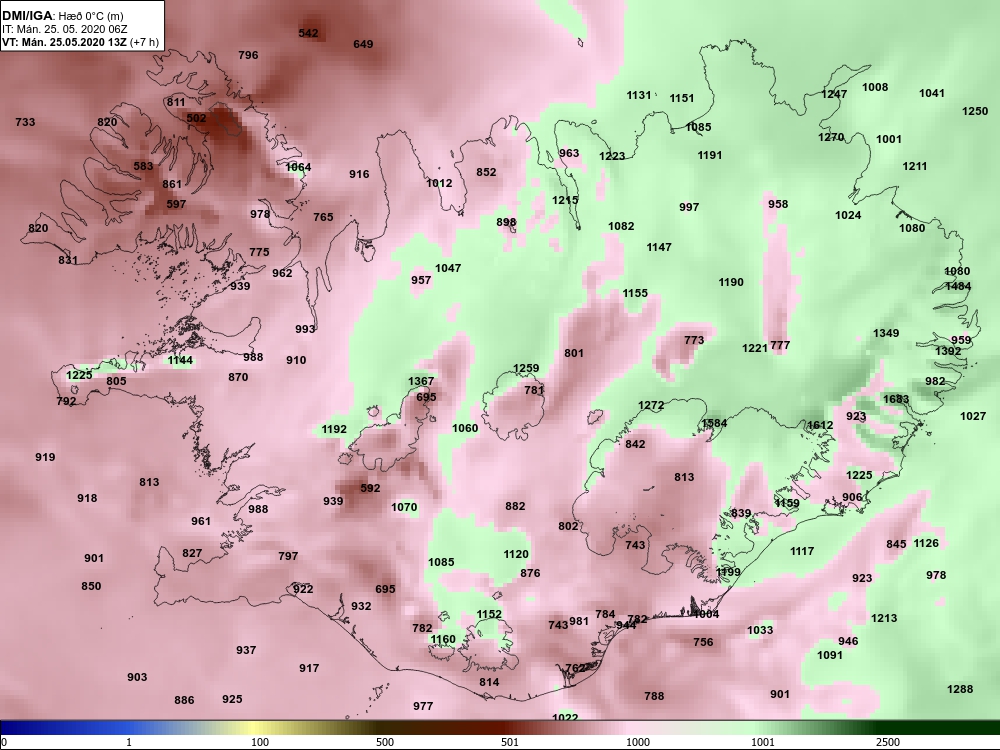Click the map value 937

click(x=246, y=650)
